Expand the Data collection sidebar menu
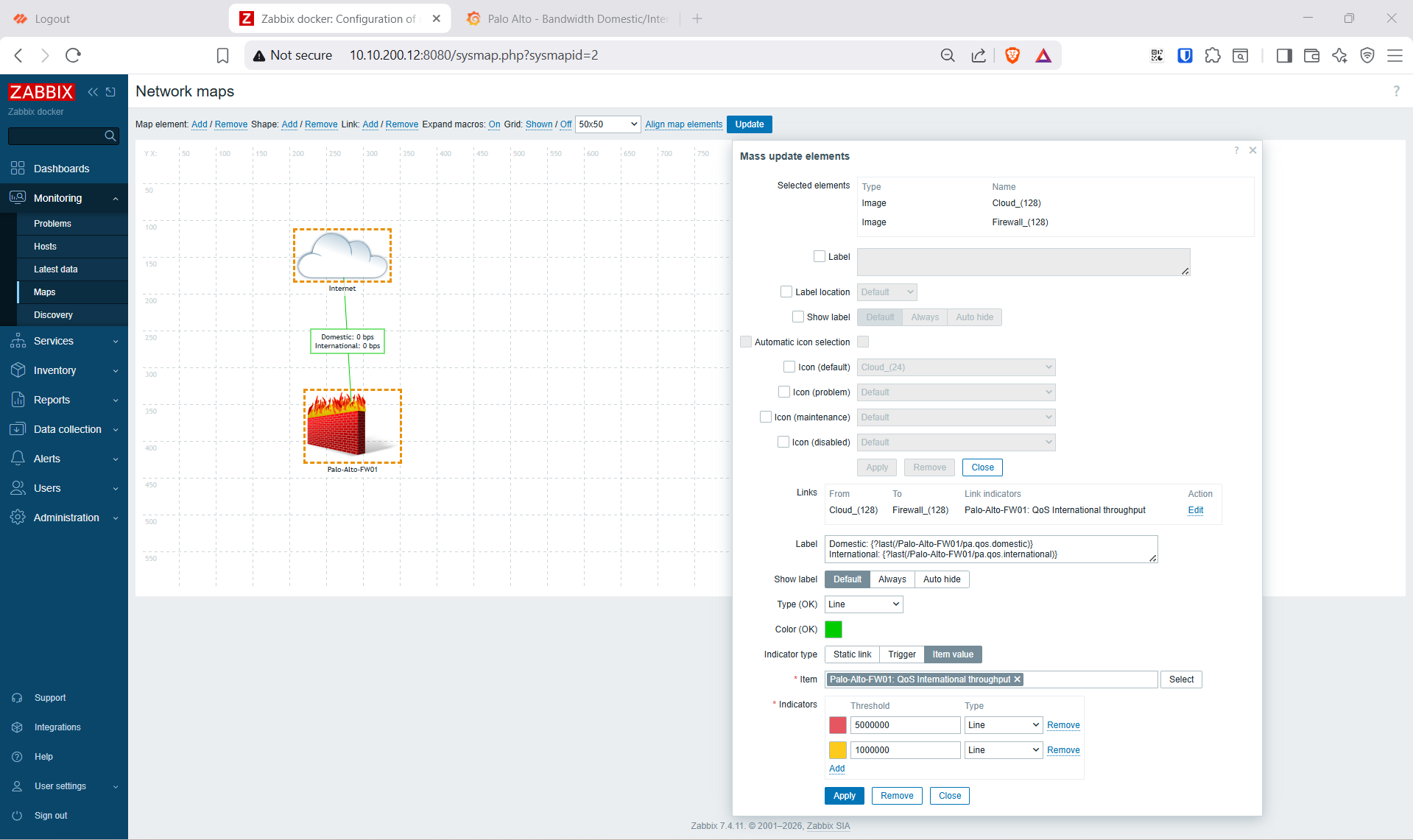The width and height of the screenshot is (1413, 840). [64, 429]
